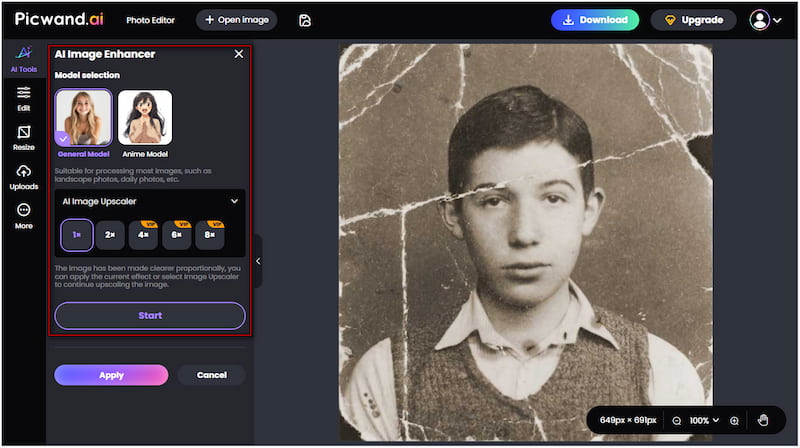Select the 1x upscale option
Screen dimensions: 800x448
(76, 235)
